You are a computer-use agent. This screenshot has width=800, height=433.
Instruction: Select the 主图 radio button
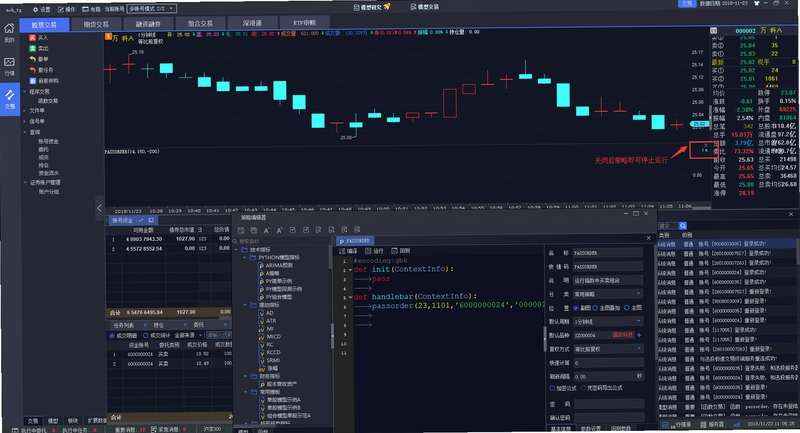point(627,308)
